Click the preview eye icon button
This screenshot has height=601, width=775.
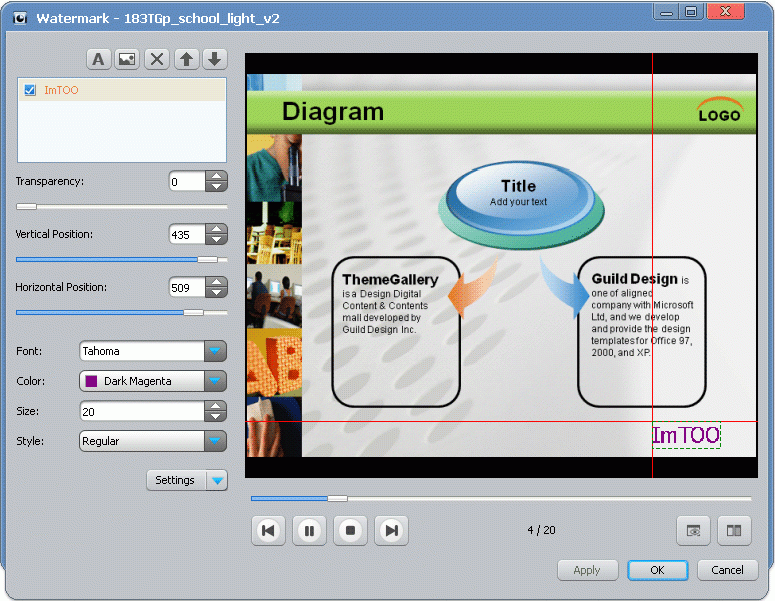pyautogui.click(x=693, y=530)
